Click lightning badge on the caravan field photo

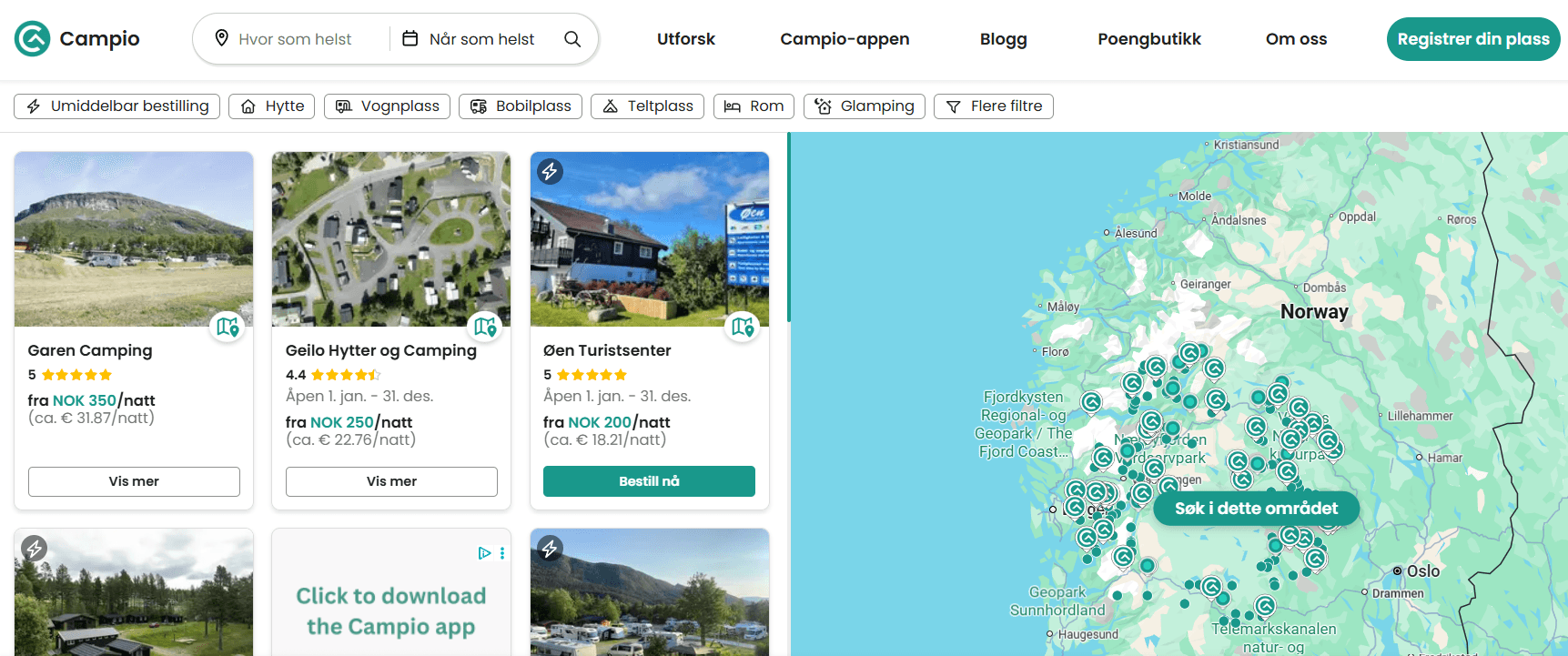tap(550, 549)
